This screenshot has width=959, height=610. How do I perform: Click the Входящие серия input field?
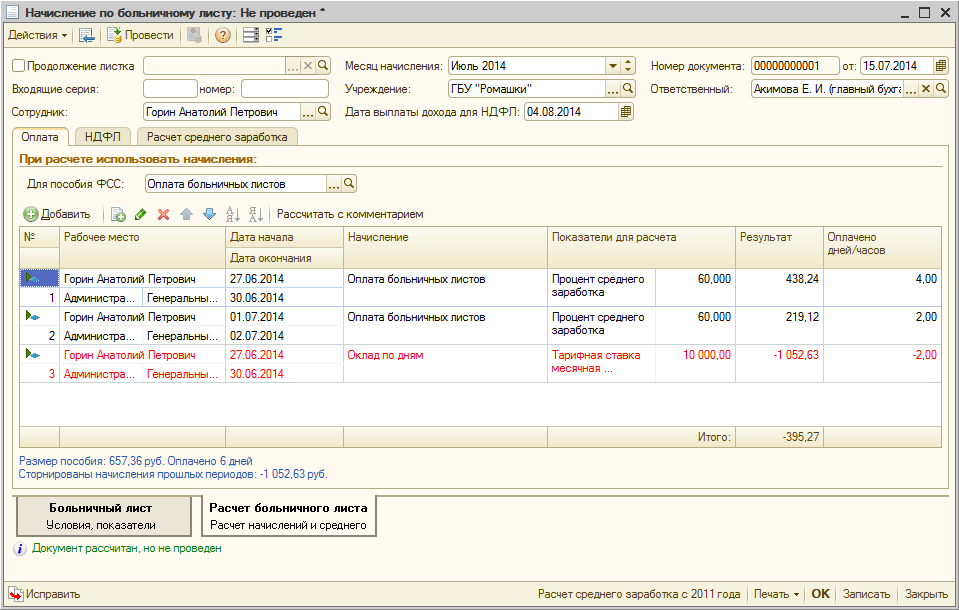[x=170, y=89]
